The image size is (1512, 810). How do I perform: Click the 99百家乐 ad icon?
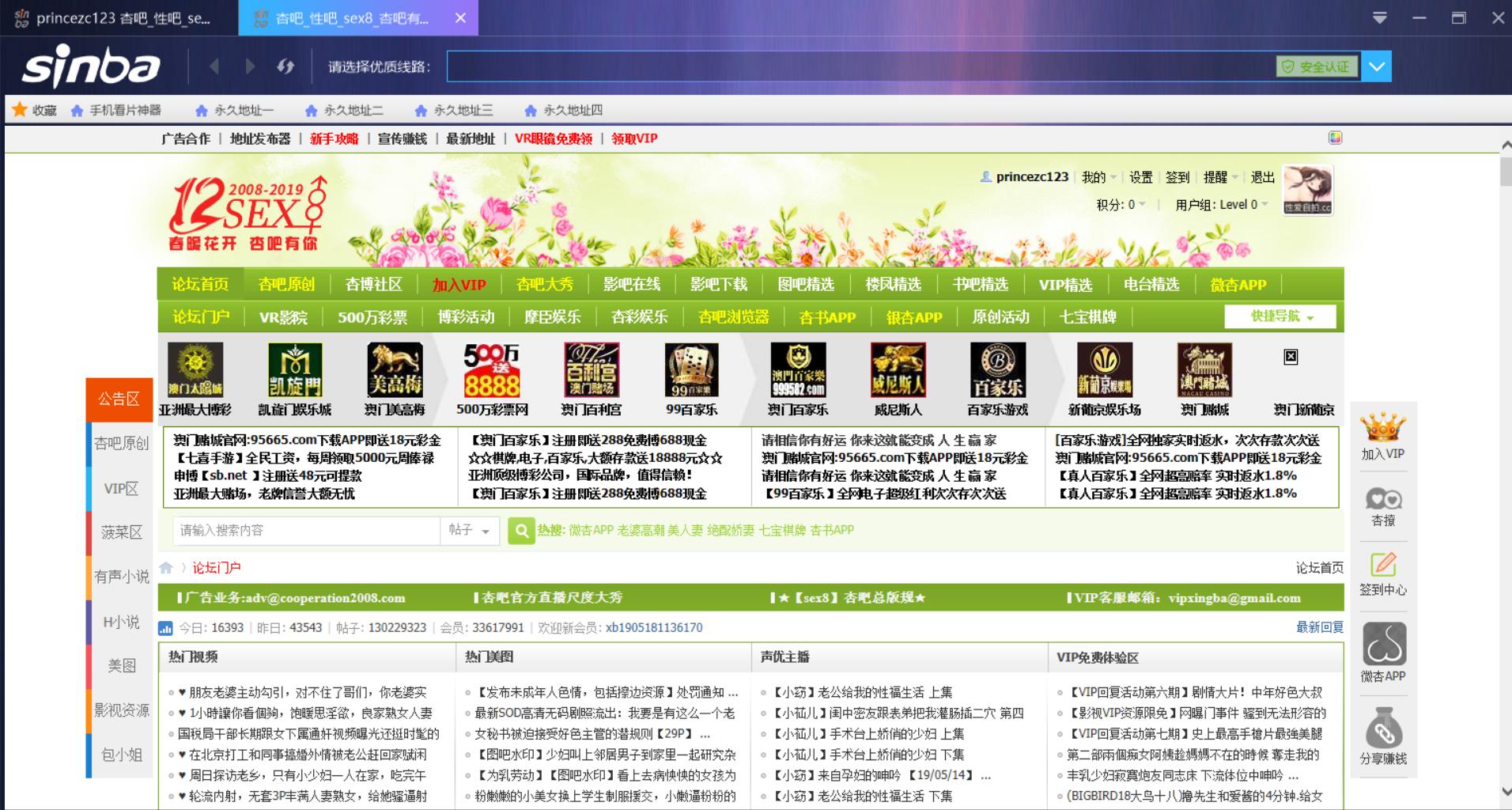coord(691,370)
